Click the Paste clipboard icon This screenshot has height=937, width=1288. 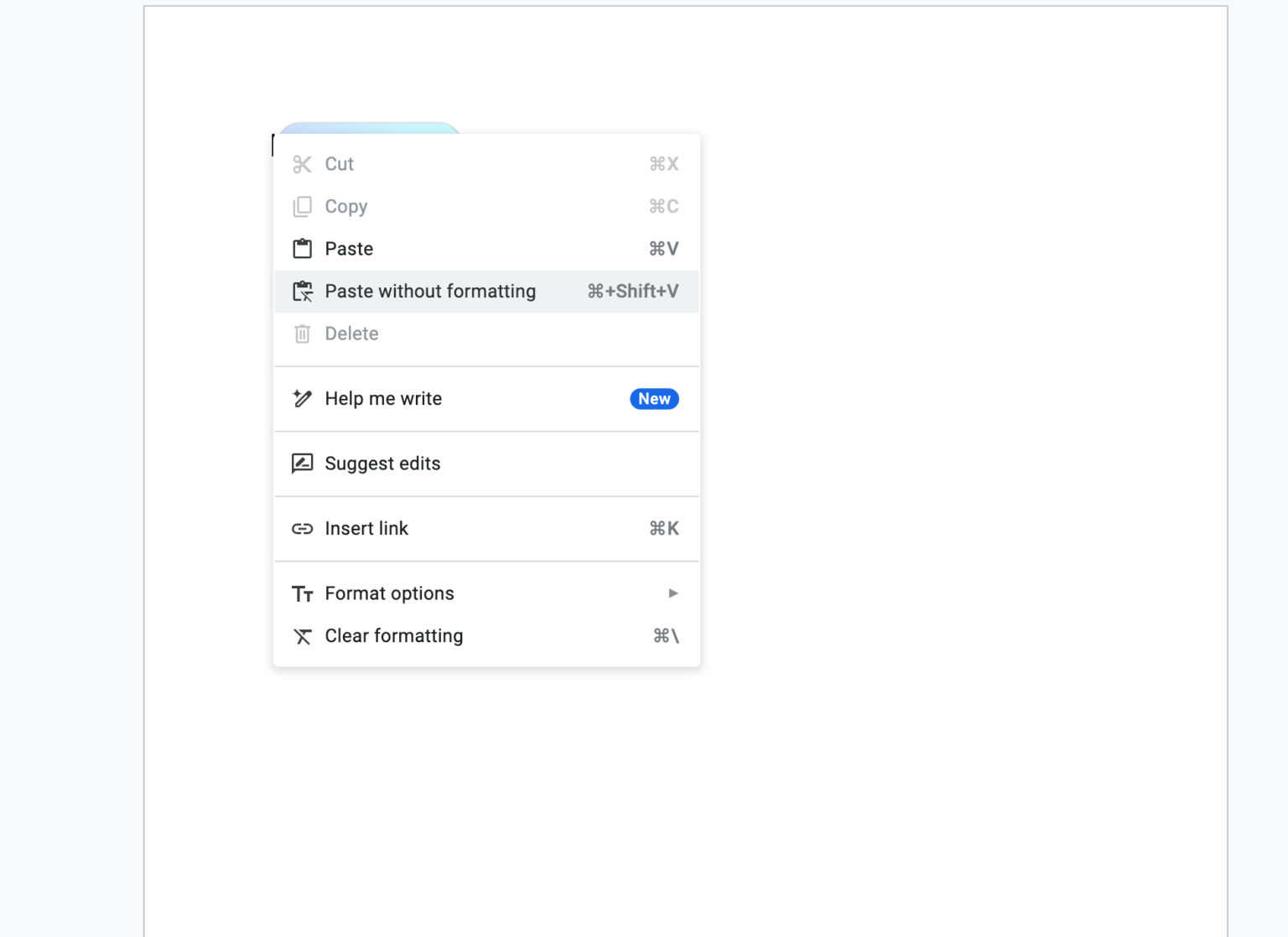[x=302, y=248]
